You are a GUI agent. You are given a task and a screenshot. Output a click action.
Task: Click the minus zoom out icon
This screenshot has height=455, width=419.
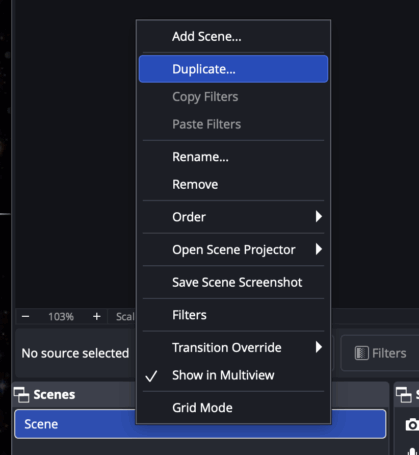click(26, 316)
